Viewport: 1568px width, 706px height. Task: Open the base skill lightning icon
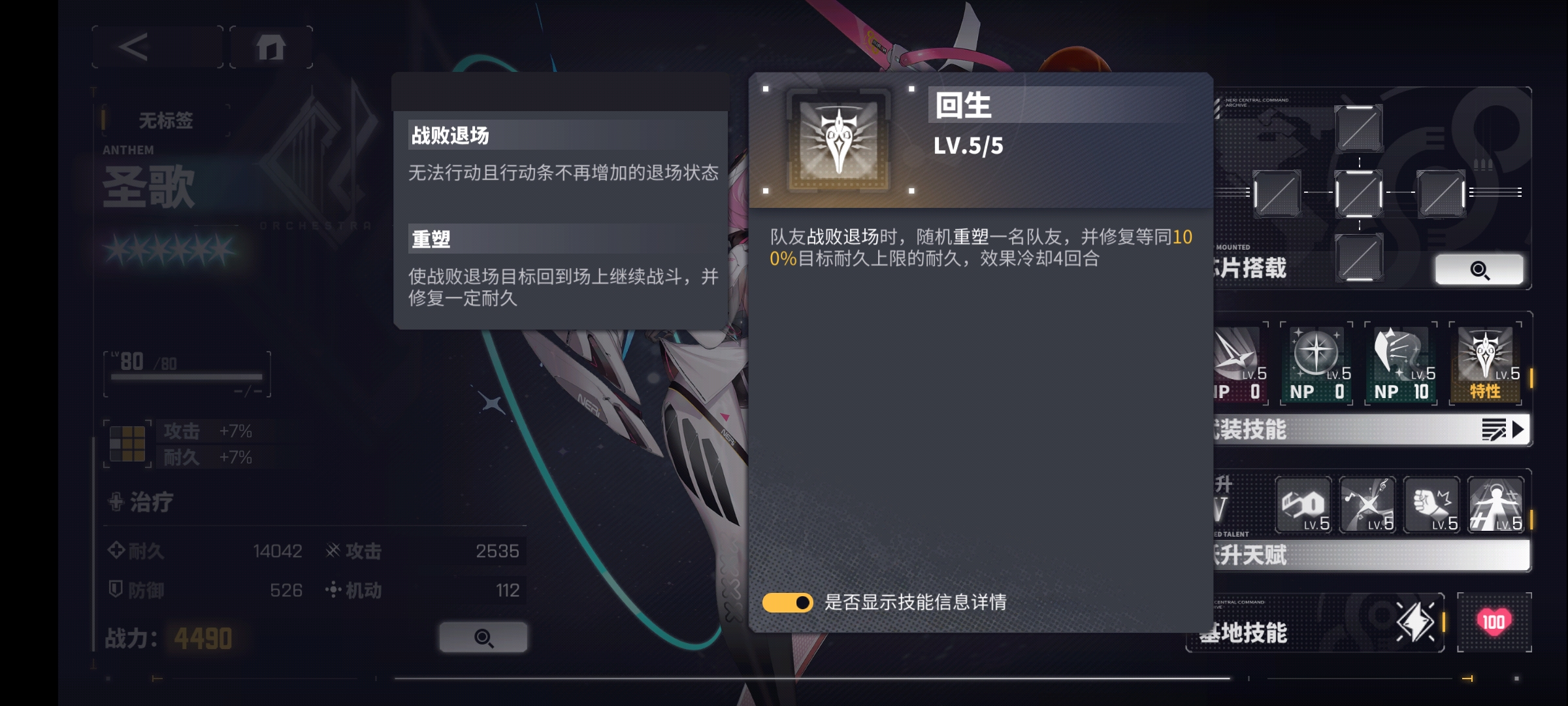tap(1416, 622)
